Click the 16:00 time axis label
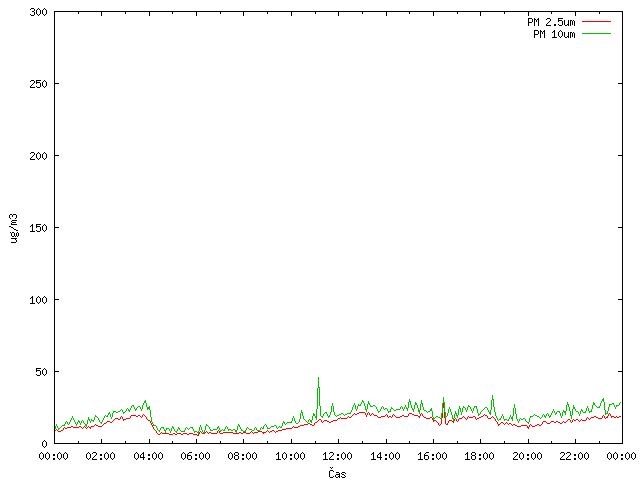Viewport: 640px width, 480px height. 432,456
